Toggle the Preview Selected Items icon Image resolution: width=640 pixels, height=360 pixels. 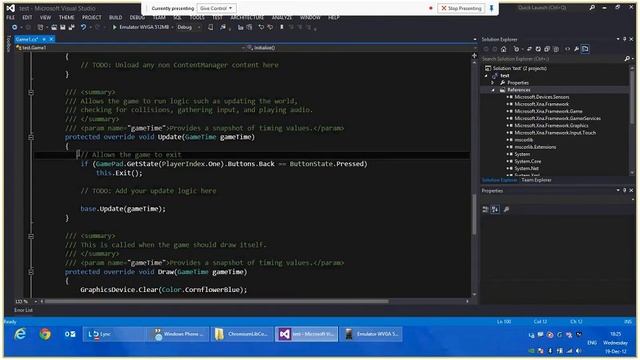click(x=585, y=49)
